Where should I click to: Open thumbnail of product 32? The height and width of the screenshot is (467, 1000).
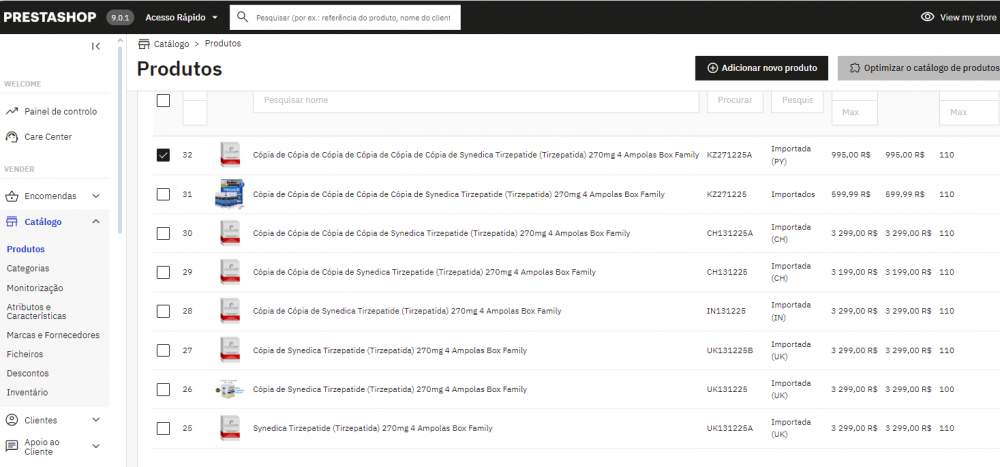coord(230,155)
